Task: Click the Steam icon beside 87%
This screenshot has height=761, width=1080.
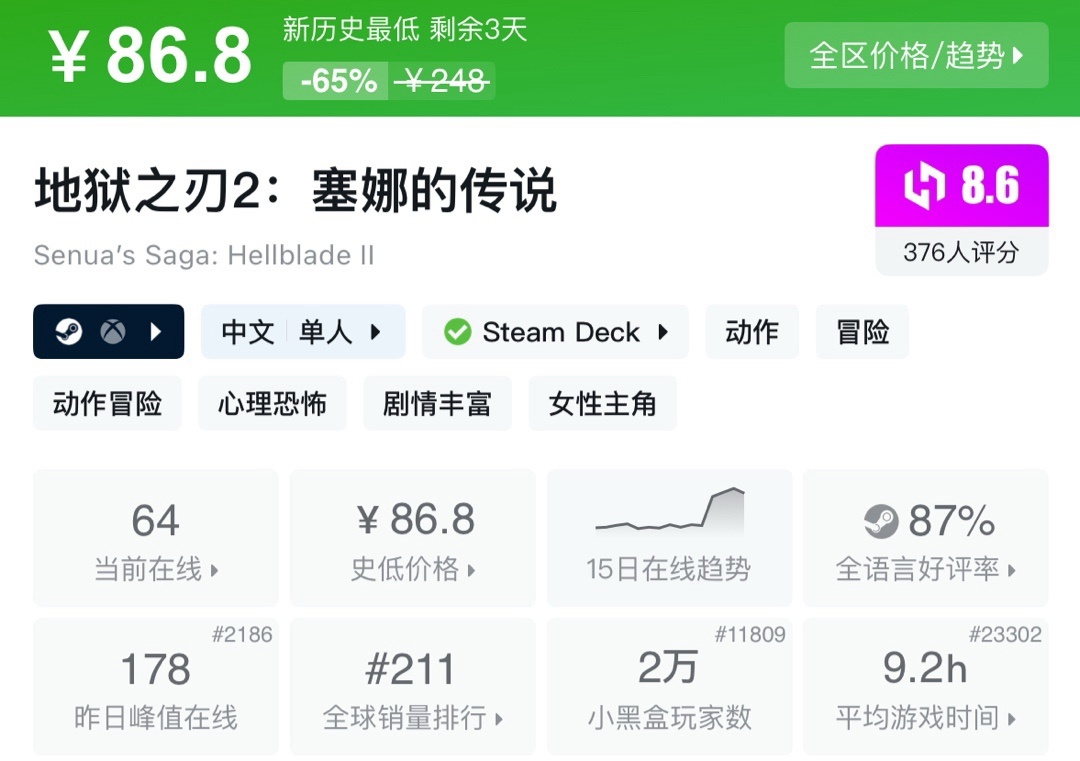Action: (x=881, y=521)
